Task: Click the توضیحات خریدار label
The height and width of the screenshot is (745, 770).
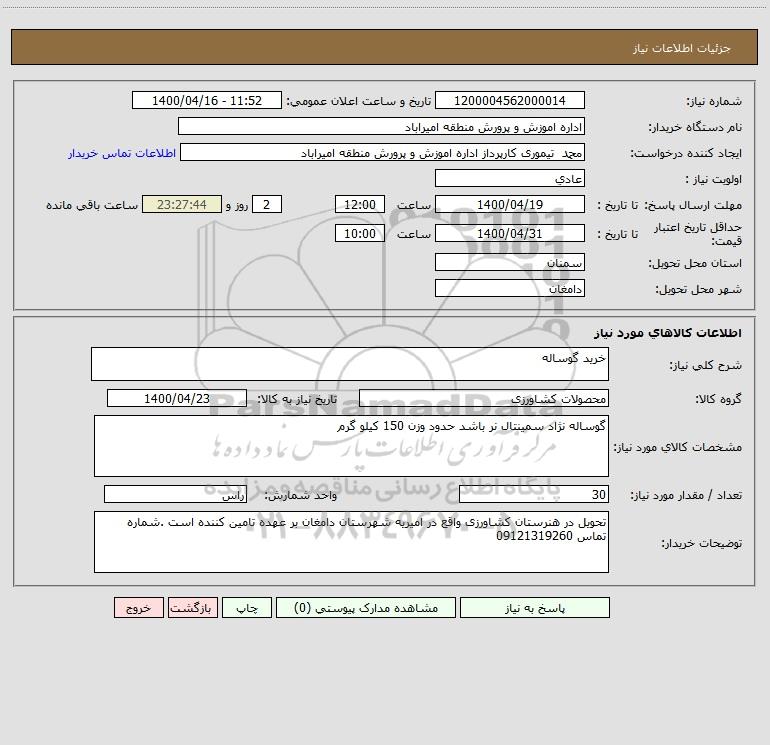Action: point(701,543)
